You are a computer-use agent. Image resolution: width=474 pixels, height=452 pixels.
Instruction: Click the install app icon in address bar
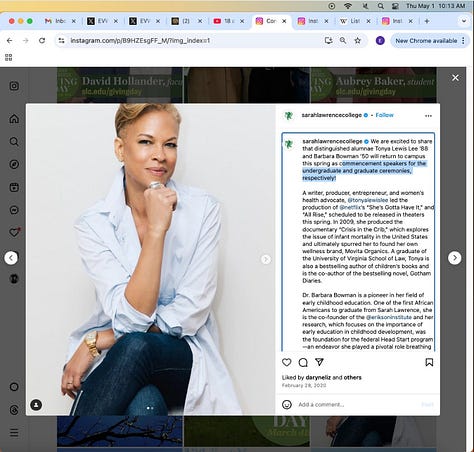(328, 41)
